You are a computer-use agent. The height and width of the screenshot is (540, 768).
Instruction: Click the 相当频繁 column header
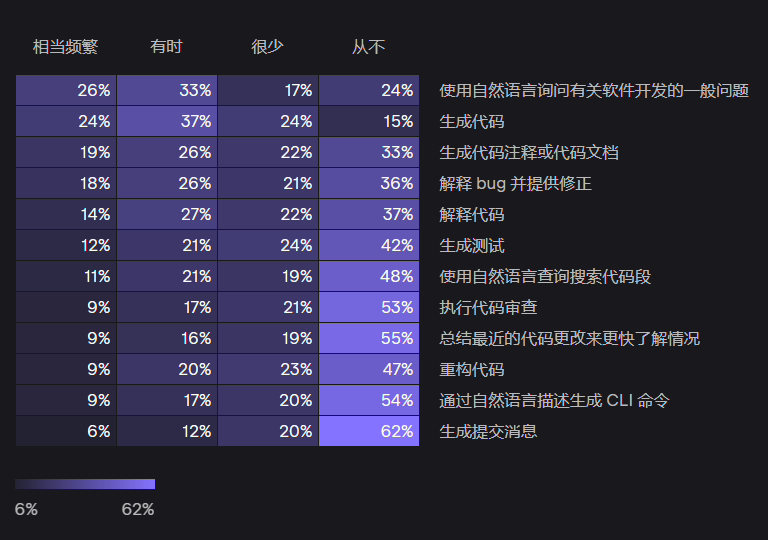66,47
